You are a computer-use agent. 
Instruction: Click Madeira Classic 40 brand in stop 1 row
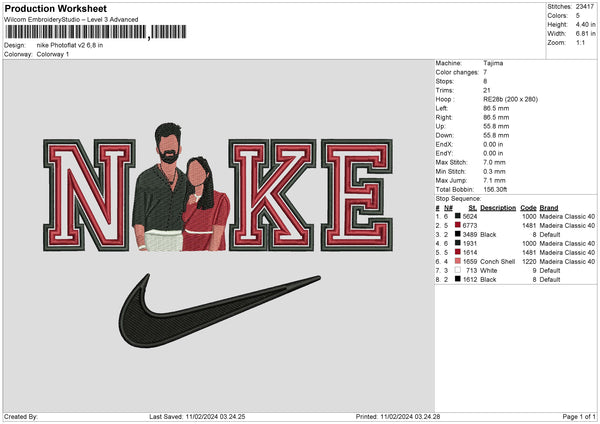click(x=567, y=217)
